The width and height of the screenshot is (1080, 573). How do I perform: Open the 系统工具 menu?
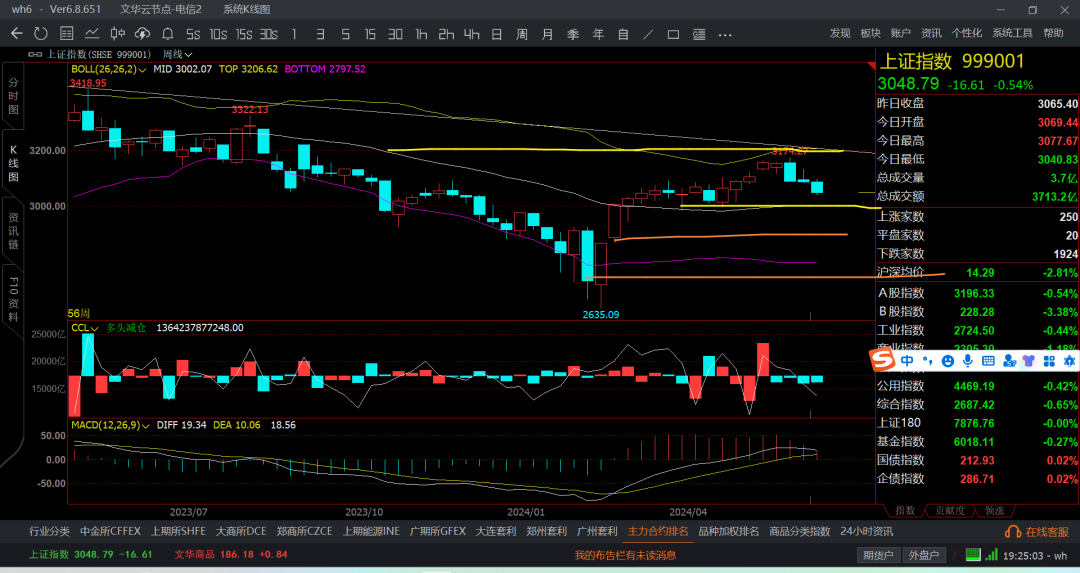pos(1012,33)
